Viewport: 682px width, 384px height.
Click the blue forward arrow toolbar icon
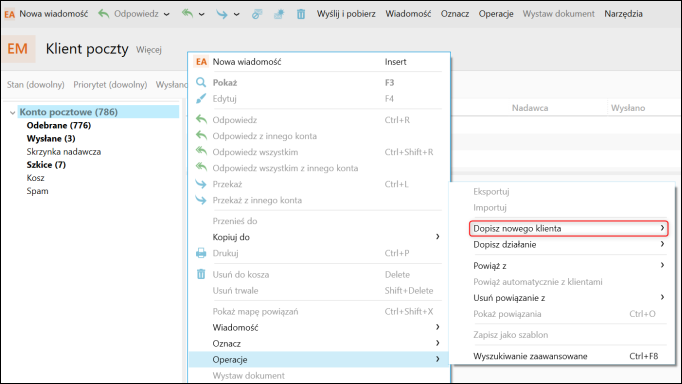(x=222, y=14)
